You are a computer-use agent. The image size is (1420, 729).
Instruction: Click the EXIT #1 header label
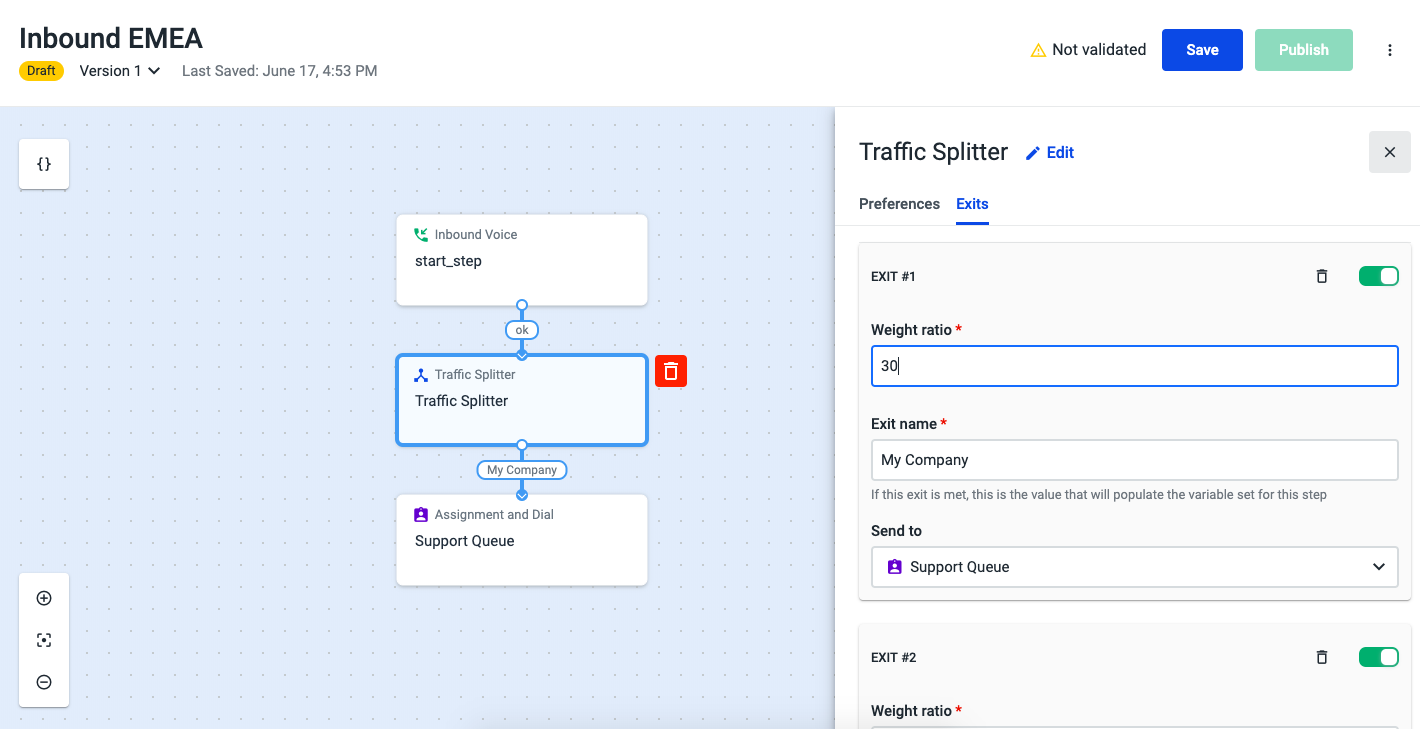coord(893,276)
